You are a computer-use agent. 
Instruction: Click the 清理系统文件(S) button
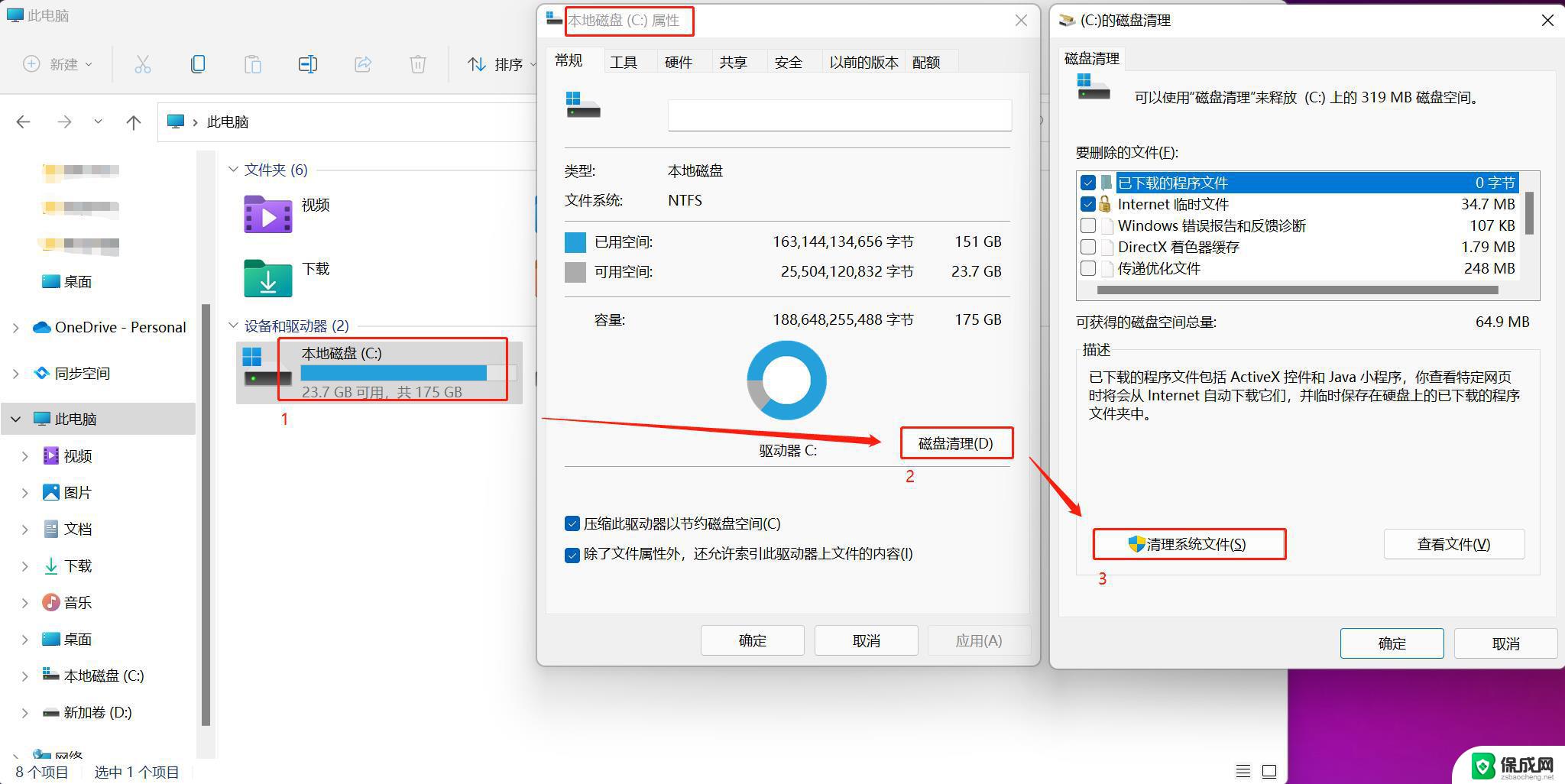(x=1189, y=544)
